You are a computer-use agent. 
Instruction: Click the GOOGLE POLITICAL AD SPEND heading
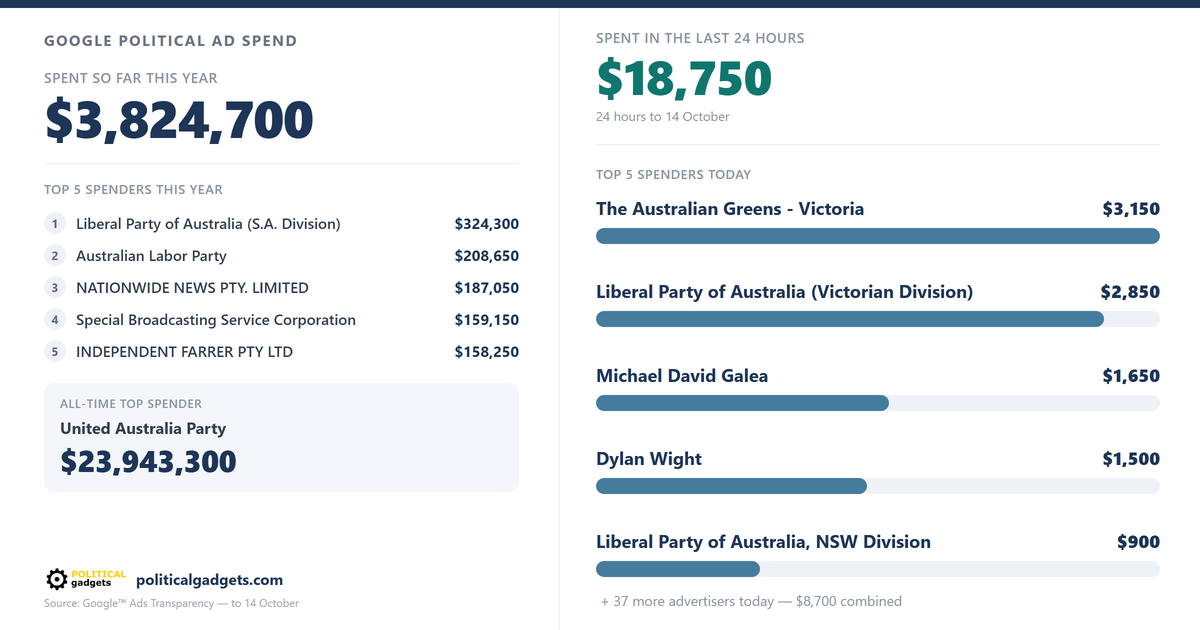point(171,41)
